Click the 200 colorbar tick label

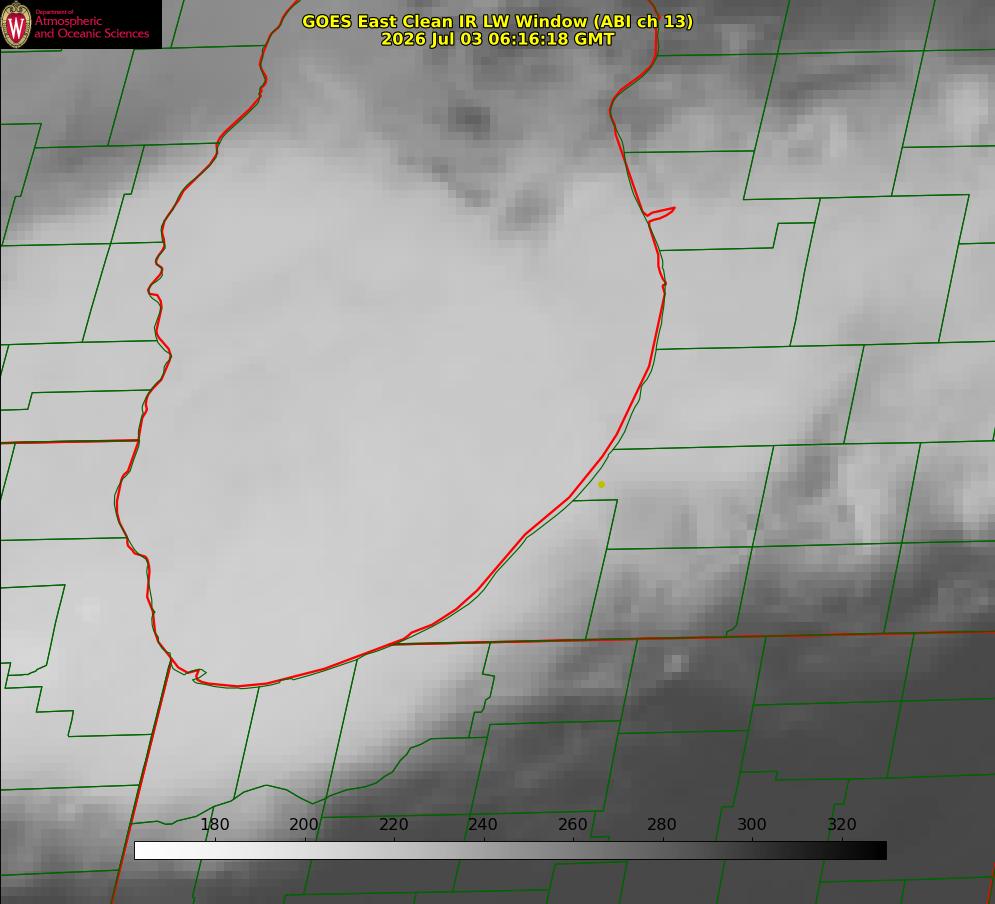pos(303,824)
